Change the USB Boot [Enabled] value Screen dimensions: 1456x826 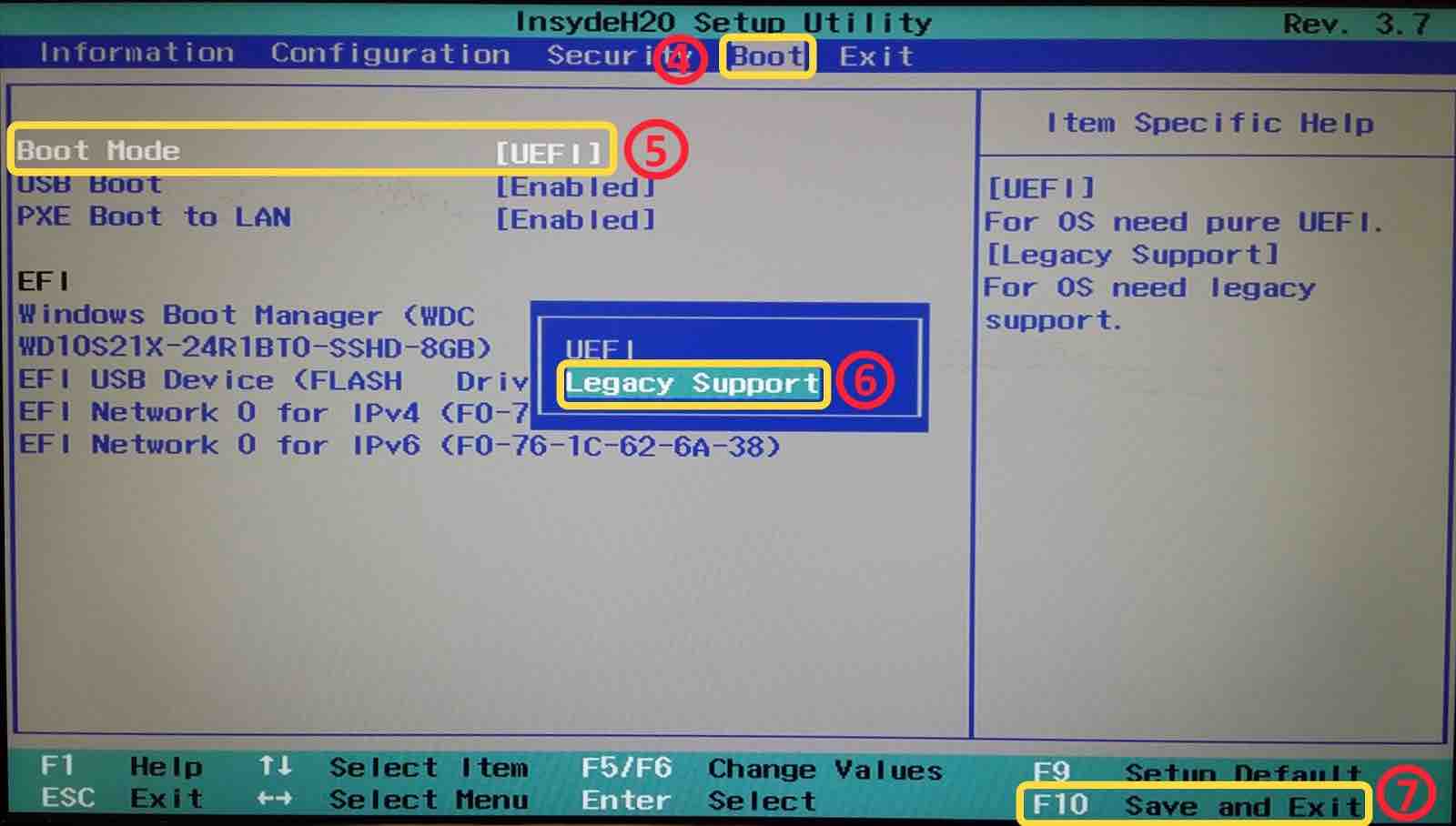(574, 187)
